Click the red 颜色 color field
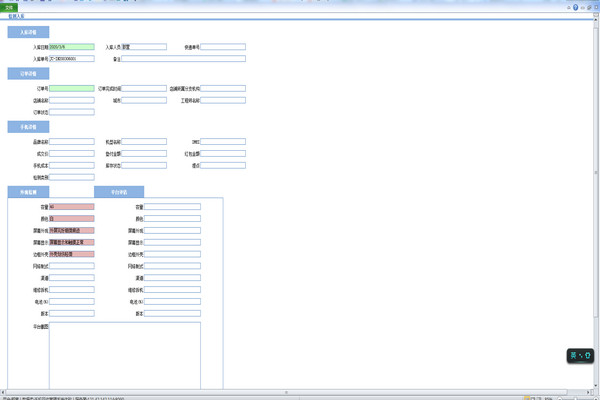Viewport: 600px width, 400px height. pos(72,219)
